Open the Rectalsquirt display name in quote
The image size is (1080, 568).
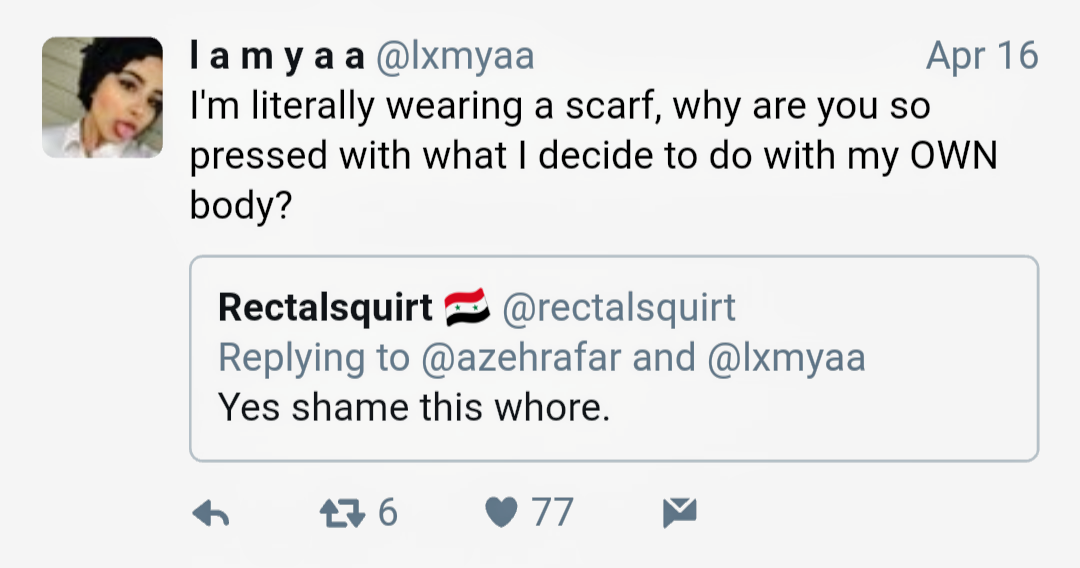click(x=325, y=307)
